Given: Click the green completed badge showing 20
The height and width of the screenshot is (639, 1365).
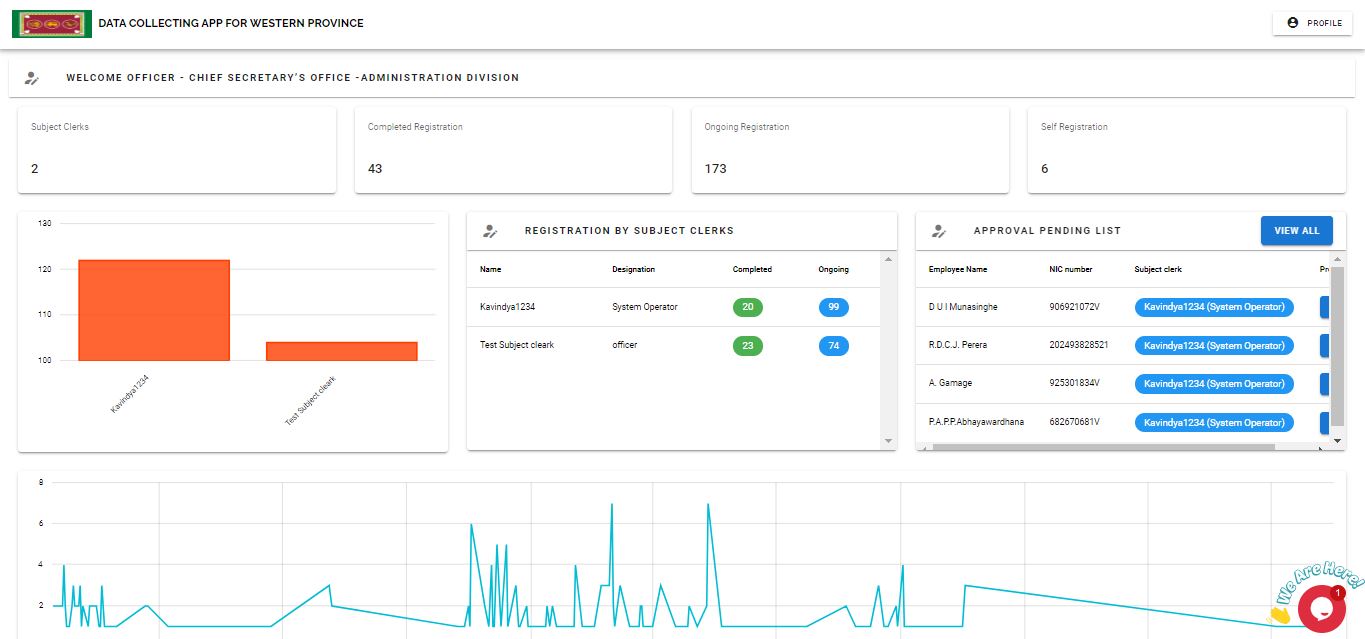Looking at the screenshot, I should (748, 307).
